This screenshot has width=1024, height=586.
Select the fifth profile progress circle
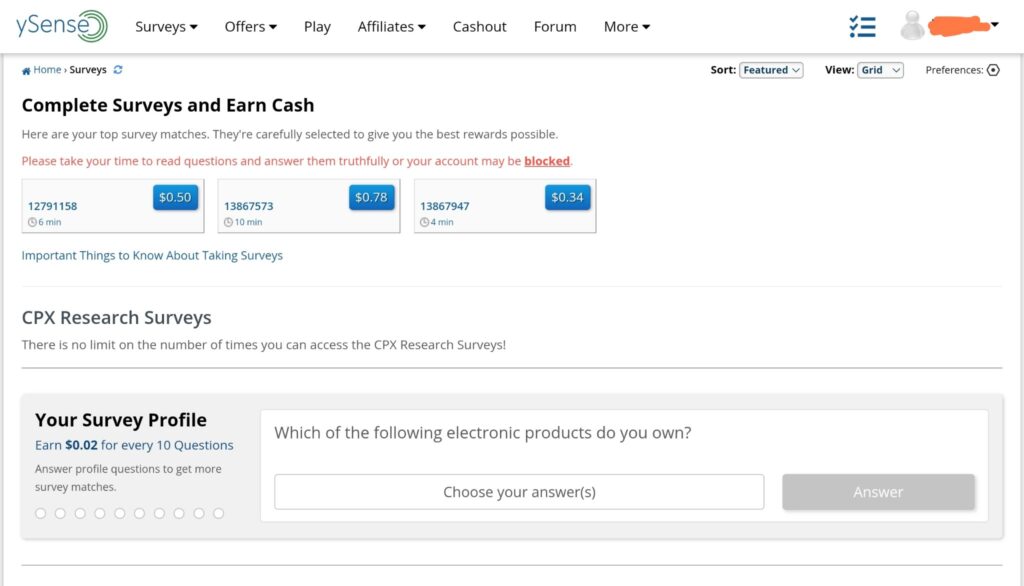coord(120,513)
